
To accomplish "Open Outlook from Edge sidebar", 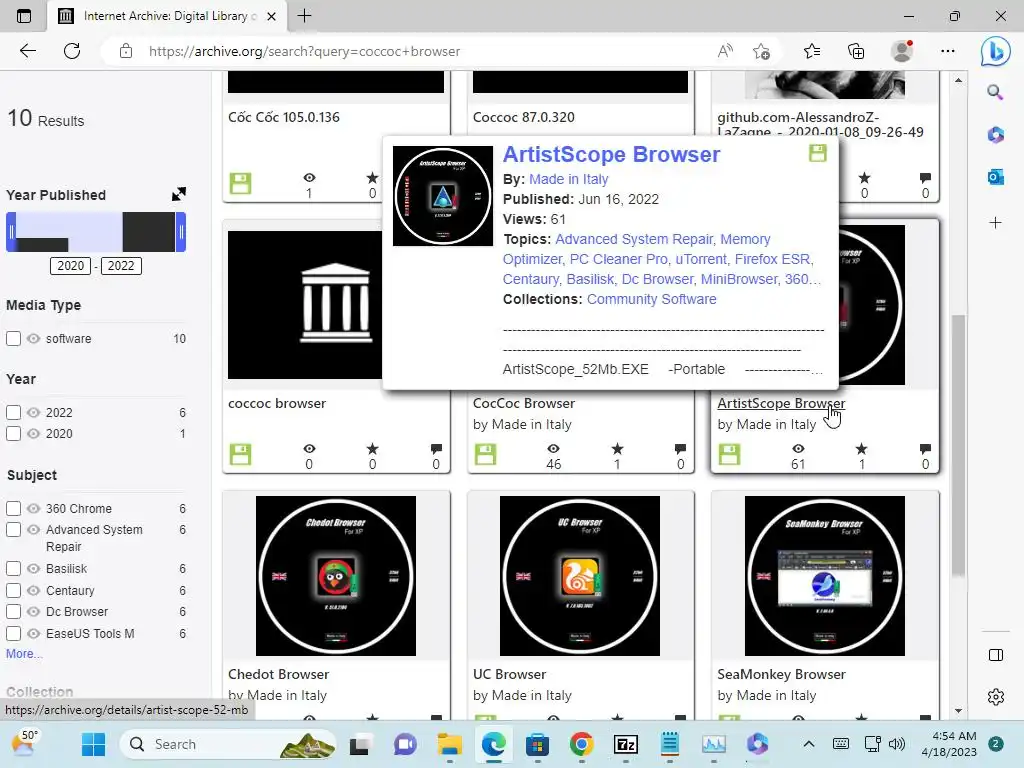I will (x=995, y=176).
